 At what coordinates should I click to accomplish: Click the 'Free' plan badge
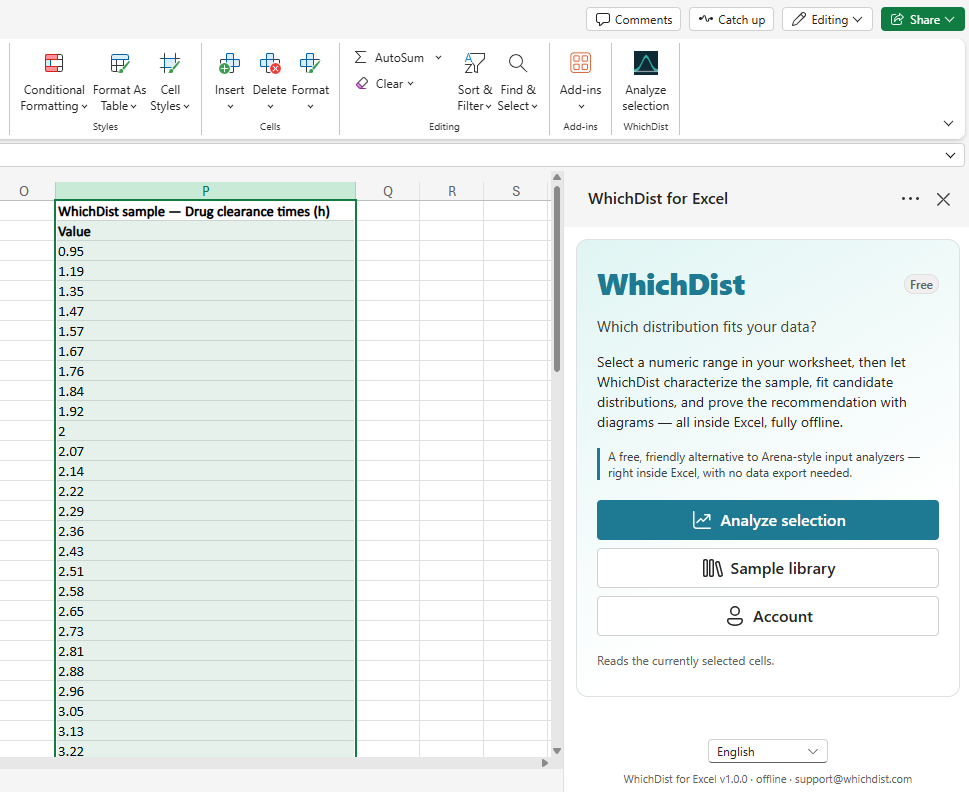921,284
